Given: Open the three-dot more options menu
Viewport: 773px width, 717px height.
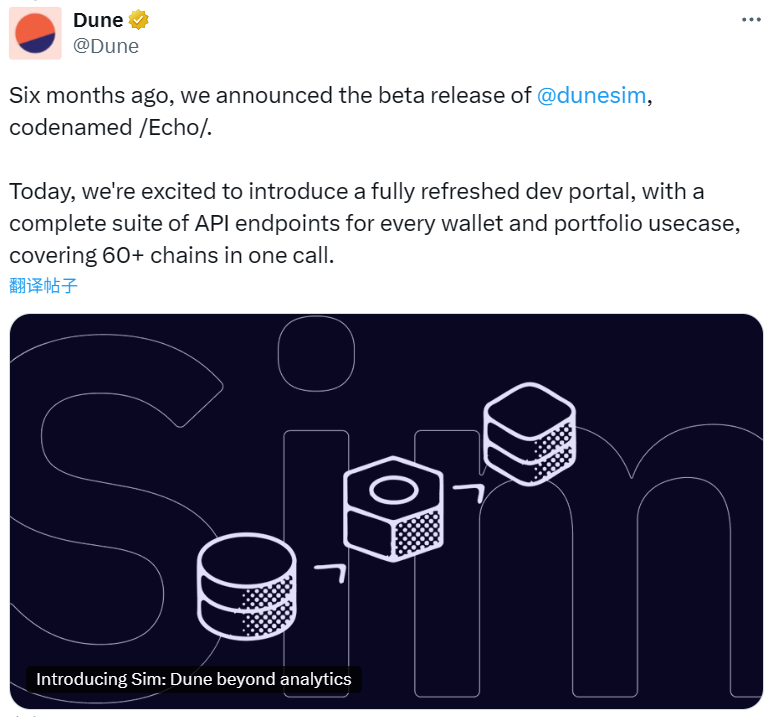Looking at the screenshot, I should click(751, 19).
